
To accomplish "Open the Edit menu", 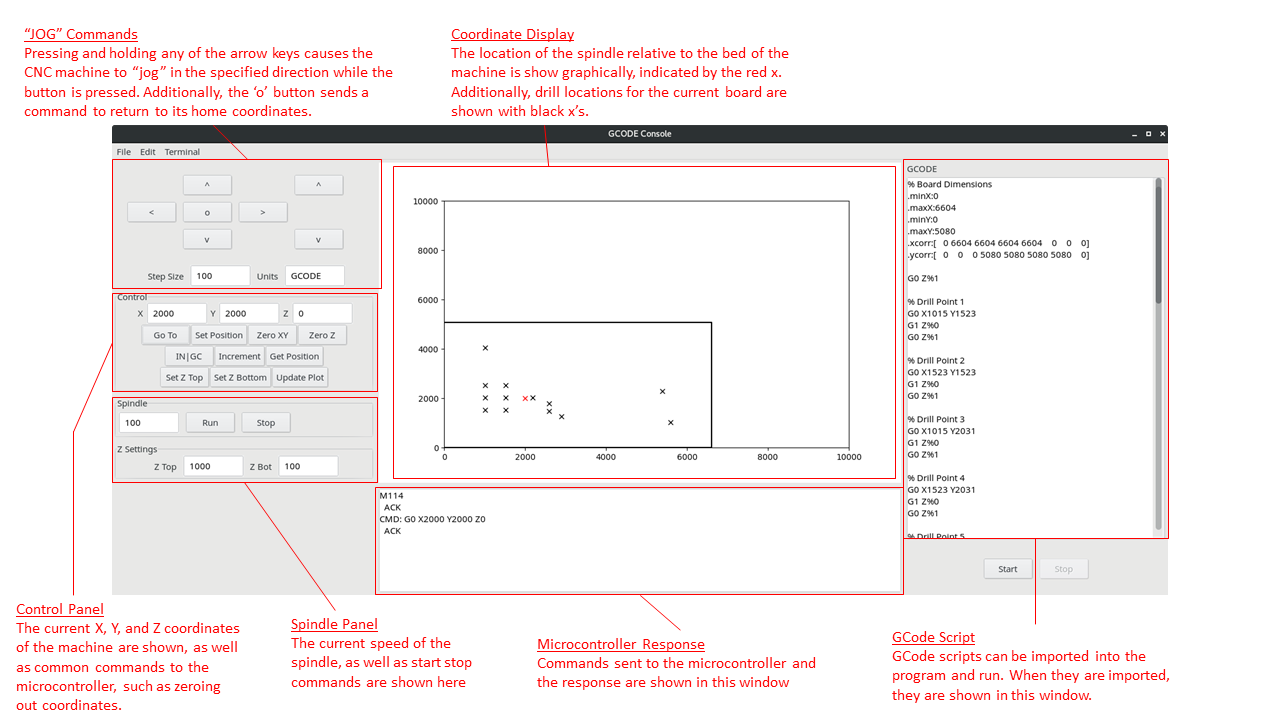I will click(x=148, y=152).
